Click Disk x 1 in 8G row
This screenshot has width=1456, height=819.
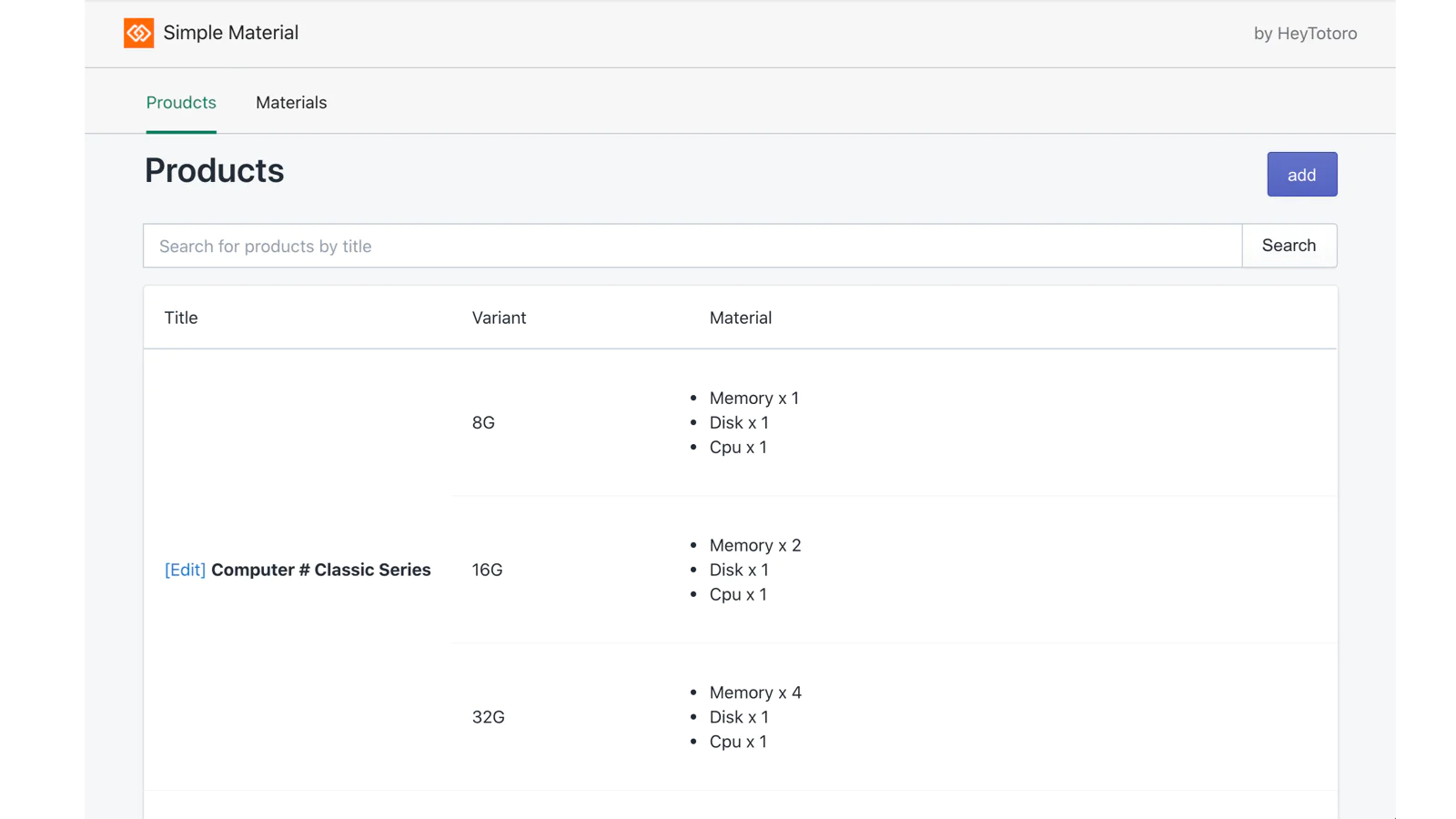(x=739, y=422)
